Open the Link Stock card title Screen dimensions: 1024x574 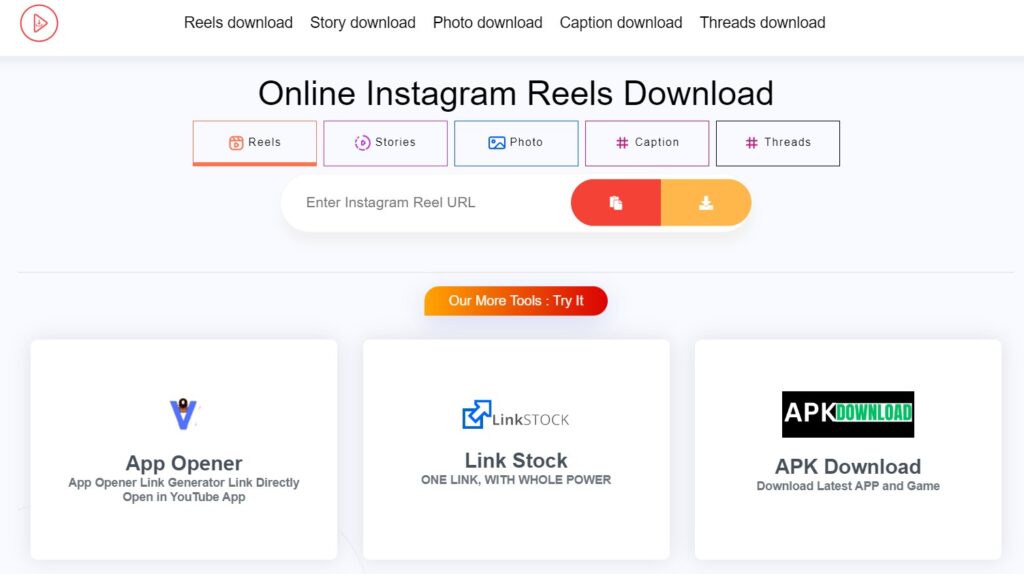click(516, 460)
